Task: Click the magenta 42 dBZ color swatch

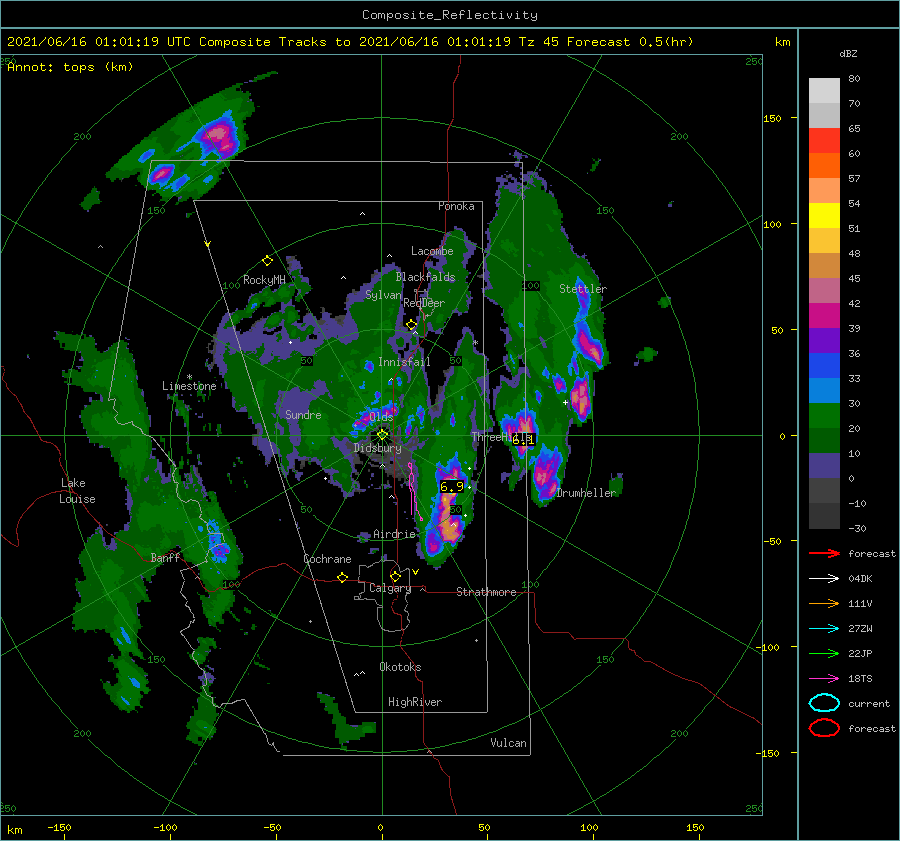Action: click(824, 316)
